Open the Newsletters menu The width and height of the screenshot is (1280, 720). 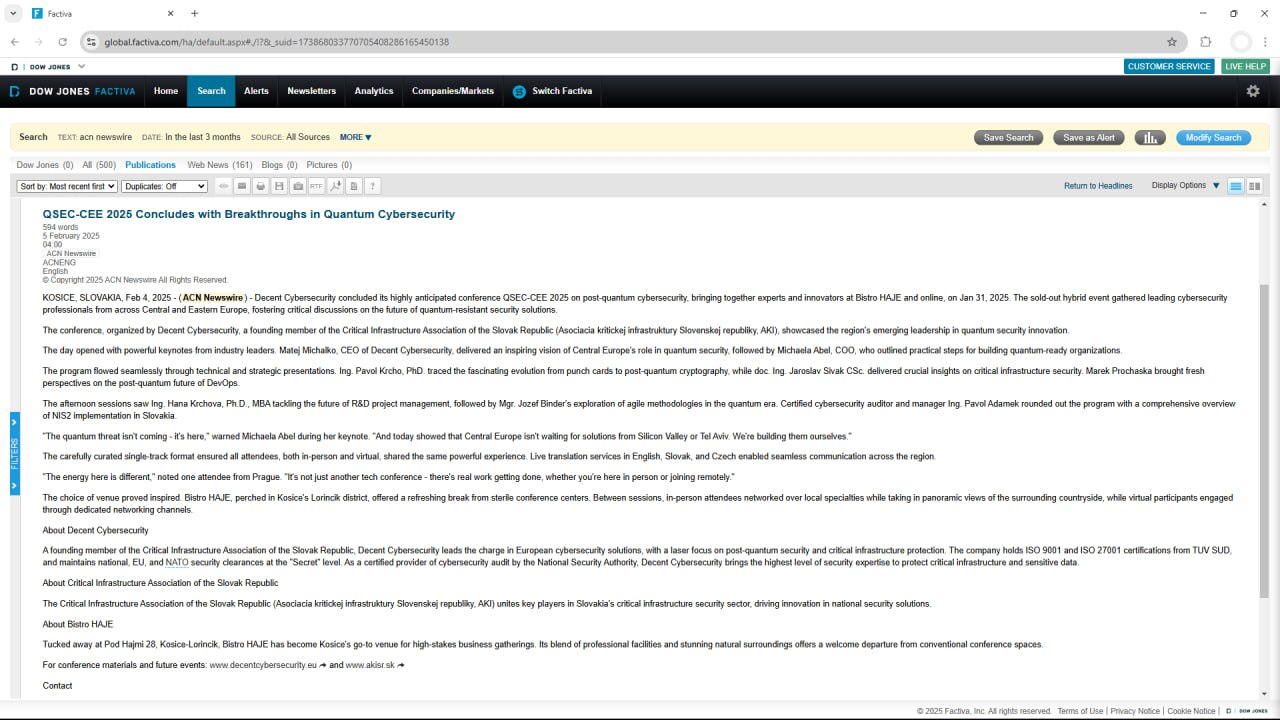point(312,91)
